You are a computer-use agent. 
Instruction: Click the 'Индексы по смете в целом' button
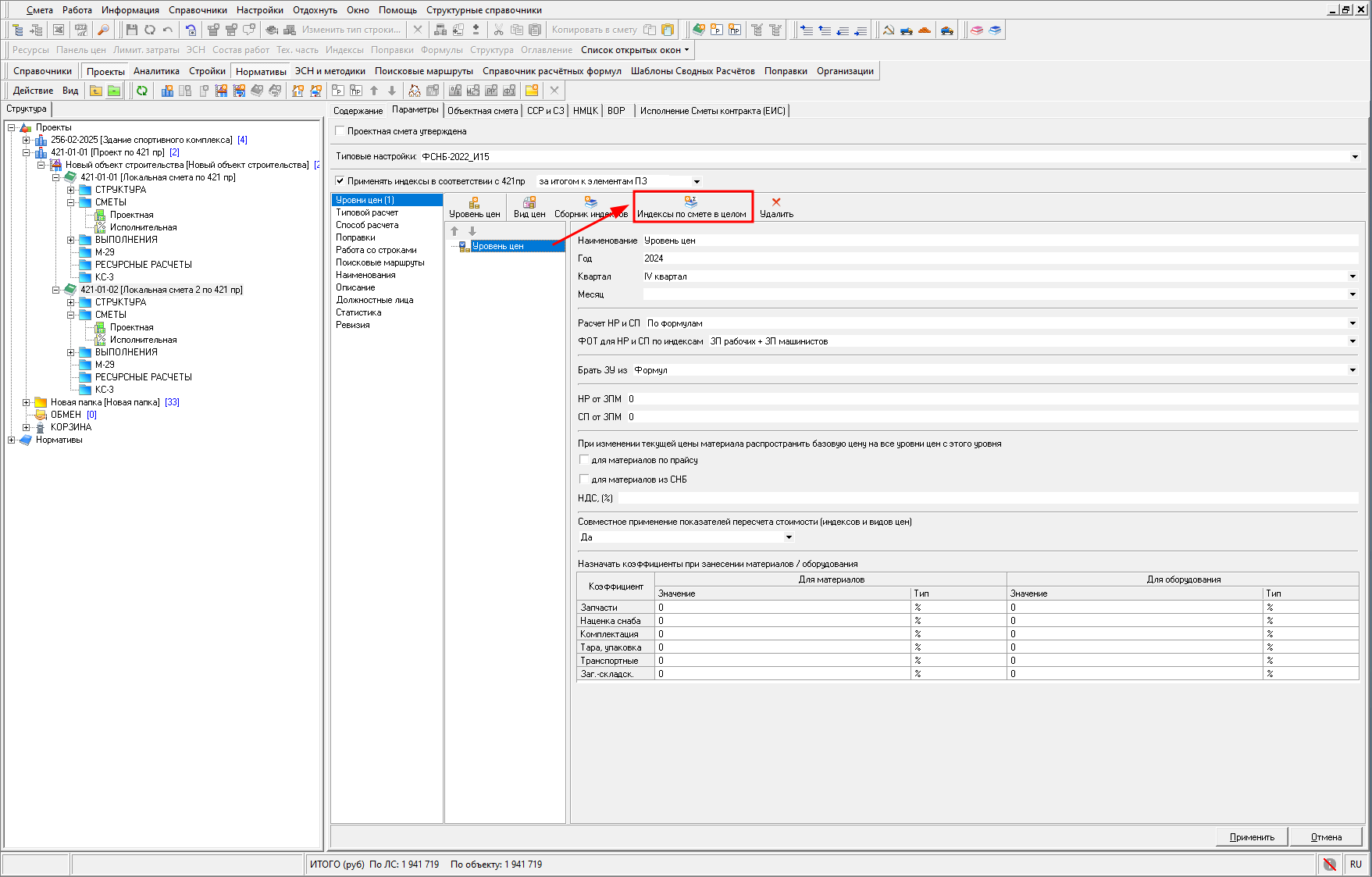(x=691, y=208)
